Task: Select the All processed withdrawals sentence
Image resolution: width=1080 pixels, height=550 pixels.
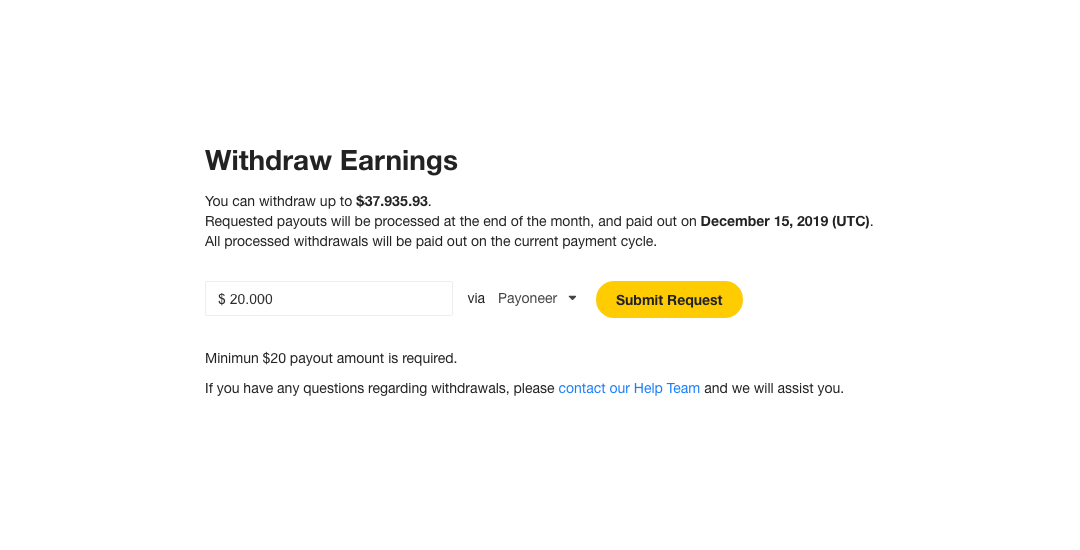Action: pos(431,242)
